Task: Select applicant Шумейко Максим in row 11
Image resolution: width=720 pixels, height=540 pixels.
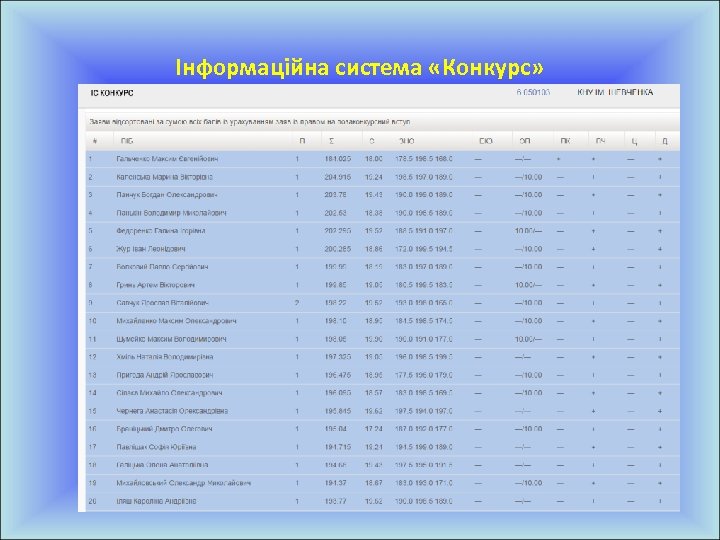Action: 171,339
